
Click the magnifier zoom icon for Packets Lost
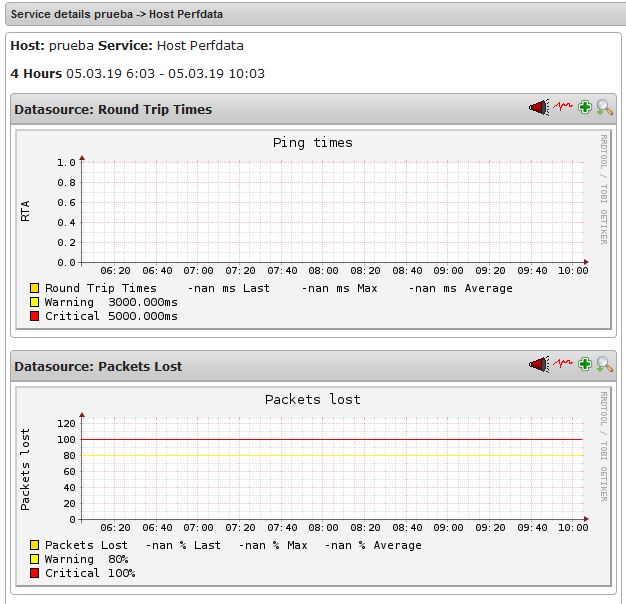(604, 365)
